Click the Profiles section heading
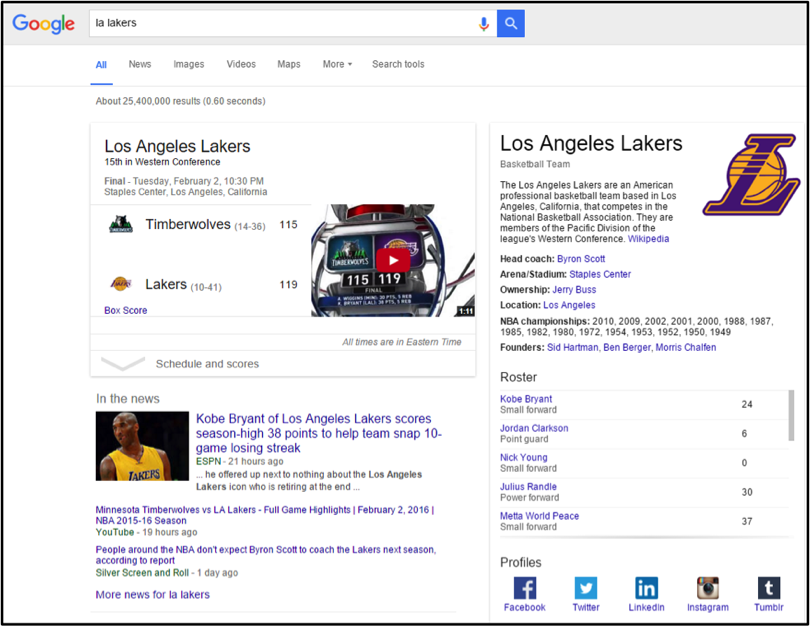810x626 pixels. (x=521, y=562)
